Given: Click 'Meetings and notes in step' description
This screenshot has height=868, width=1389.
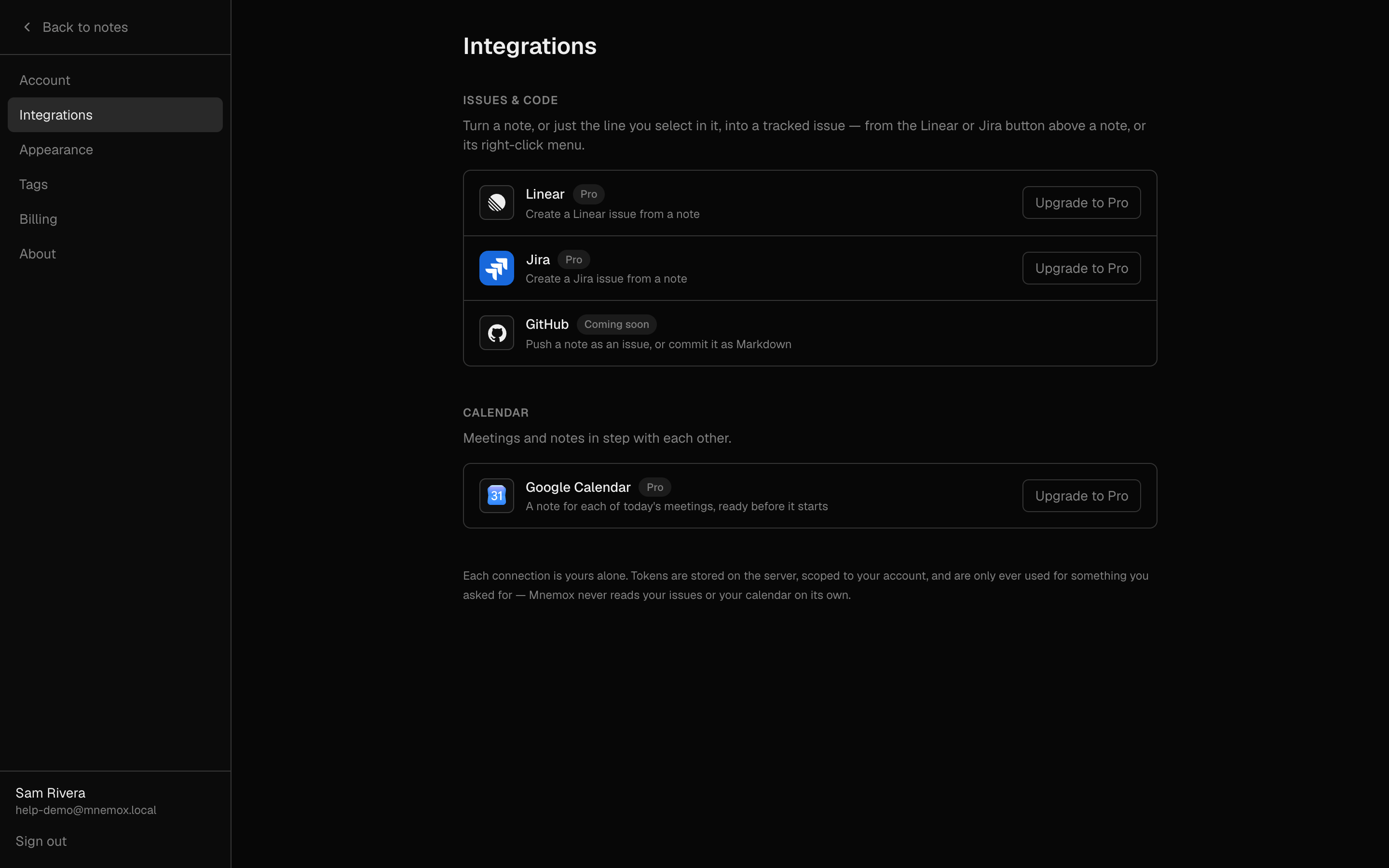Looking at the screenshot, I should 597,439.
